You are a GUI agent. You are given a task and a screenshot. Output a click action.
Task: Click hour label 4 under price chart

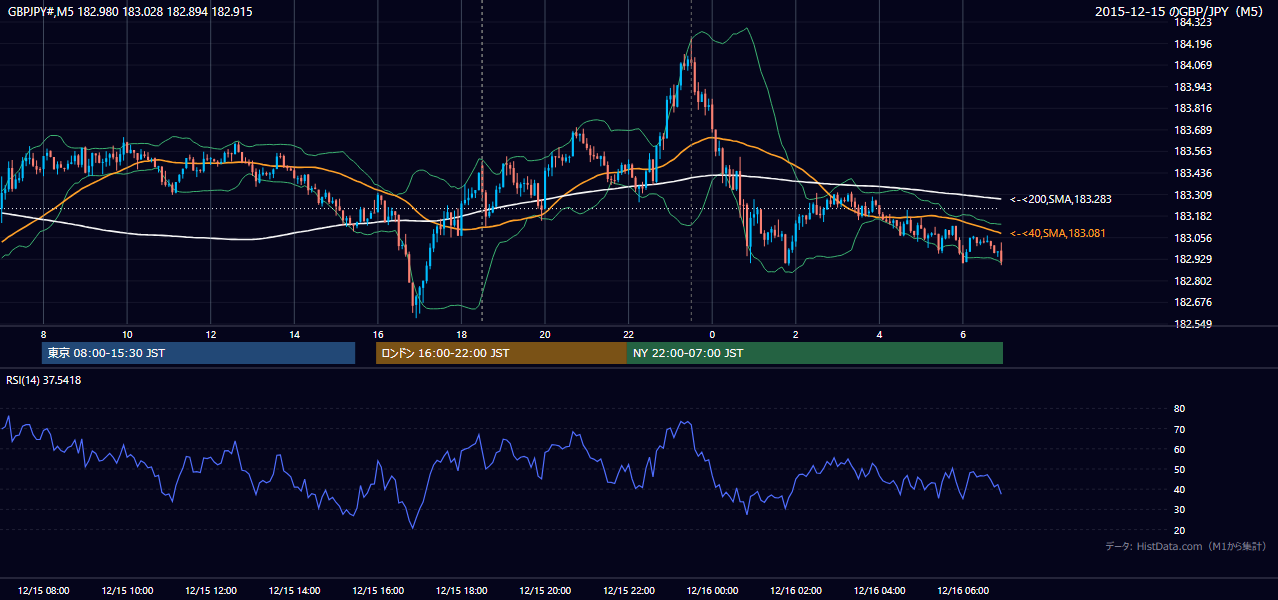pyautogui.click(x=879, y=334)
